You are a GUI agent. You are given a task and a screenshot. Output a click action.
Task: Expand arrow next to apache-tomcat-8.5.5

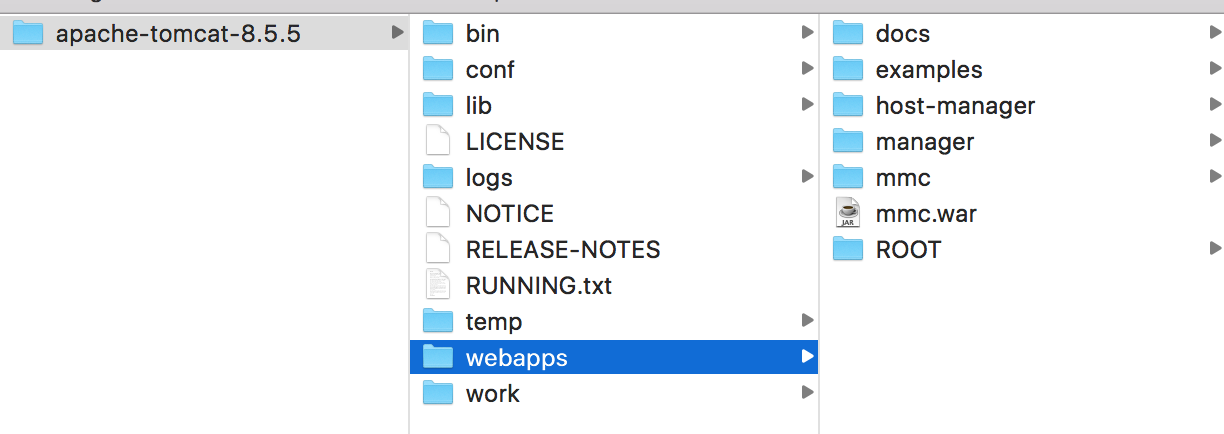pos(398,34)
